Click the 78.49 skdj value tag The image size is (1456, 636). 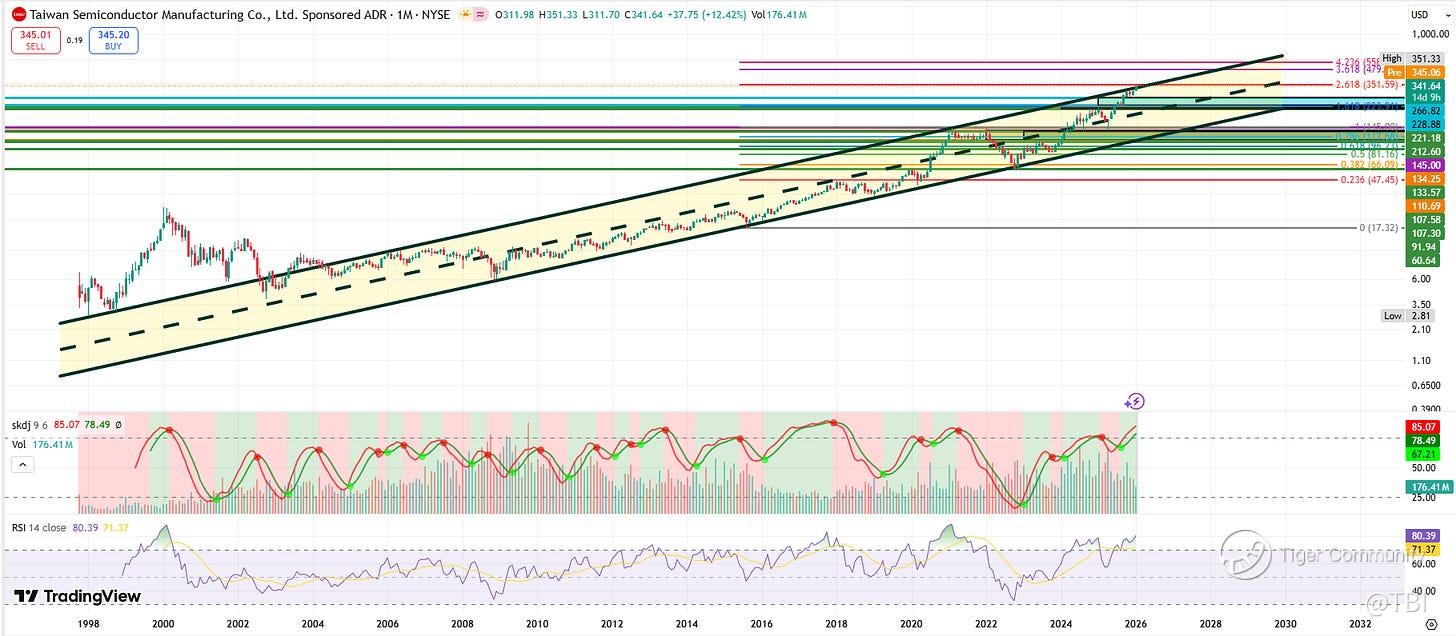(1424, 440)
